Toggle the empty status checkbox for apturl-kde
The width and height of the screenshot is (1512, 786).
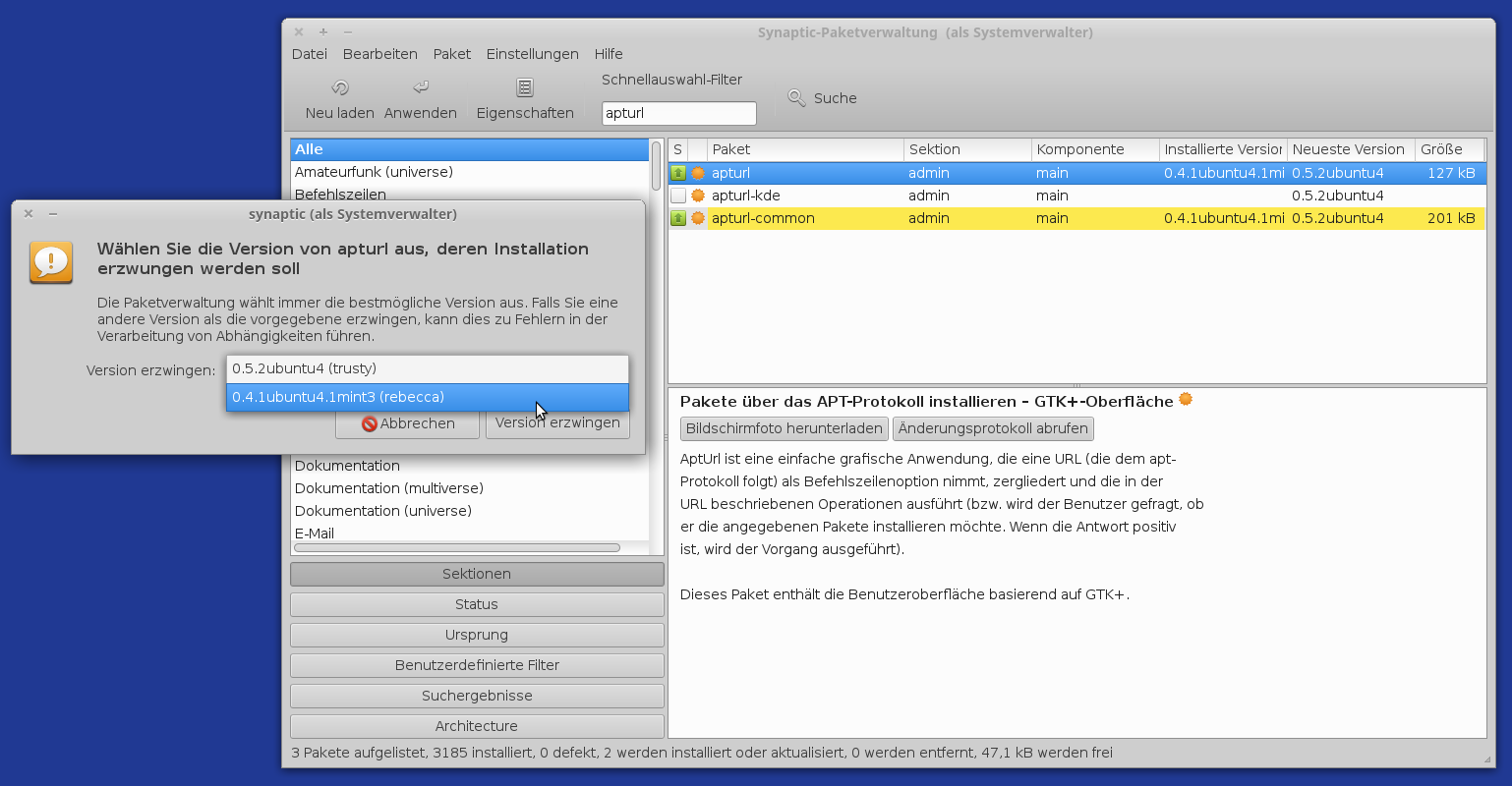678,196
